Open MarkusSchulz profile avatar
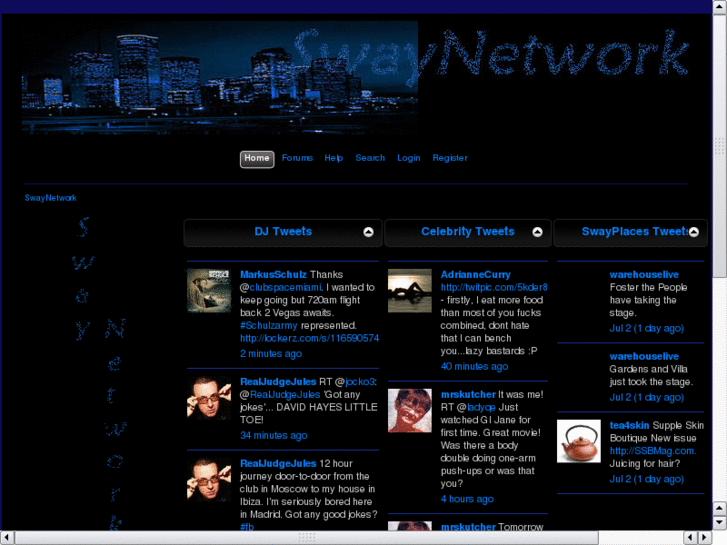727x545 pixels. click(x=209, y=291)
